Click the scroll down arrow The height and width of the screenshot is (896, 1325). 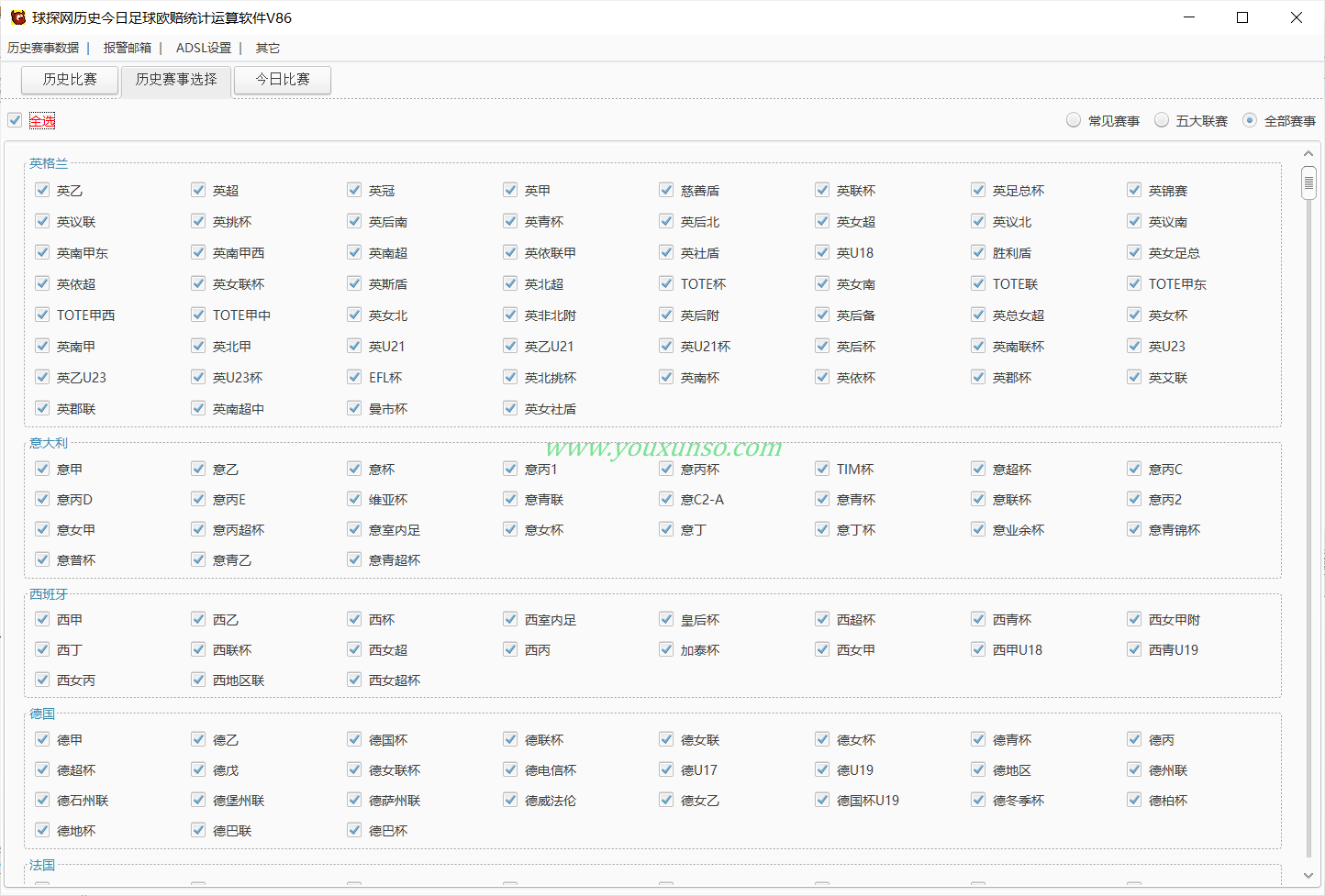pos(1308,876)
